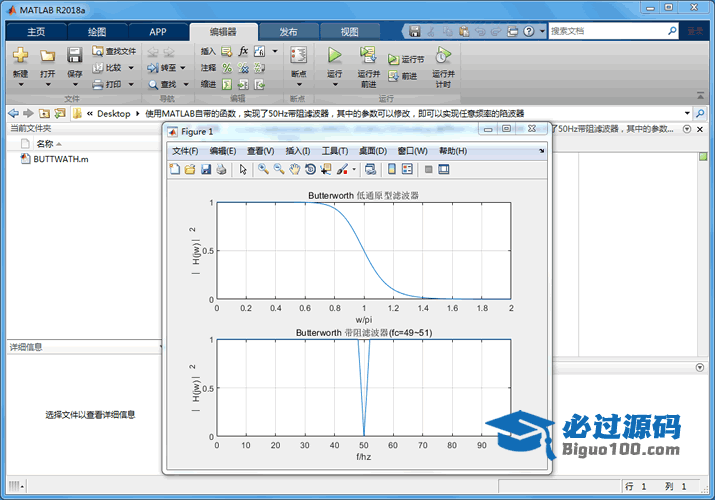
Task: Select the Data Cursor tool
Action: [x=326, y=169]
